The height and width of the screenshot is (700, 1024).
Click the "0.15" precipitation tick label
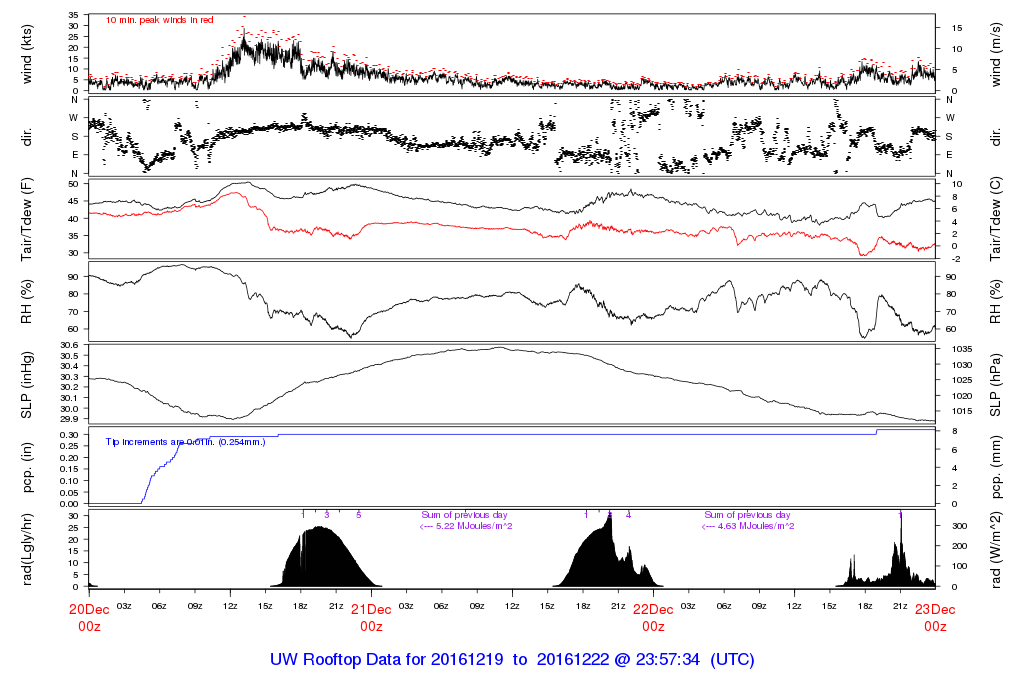tap(69, 469)
